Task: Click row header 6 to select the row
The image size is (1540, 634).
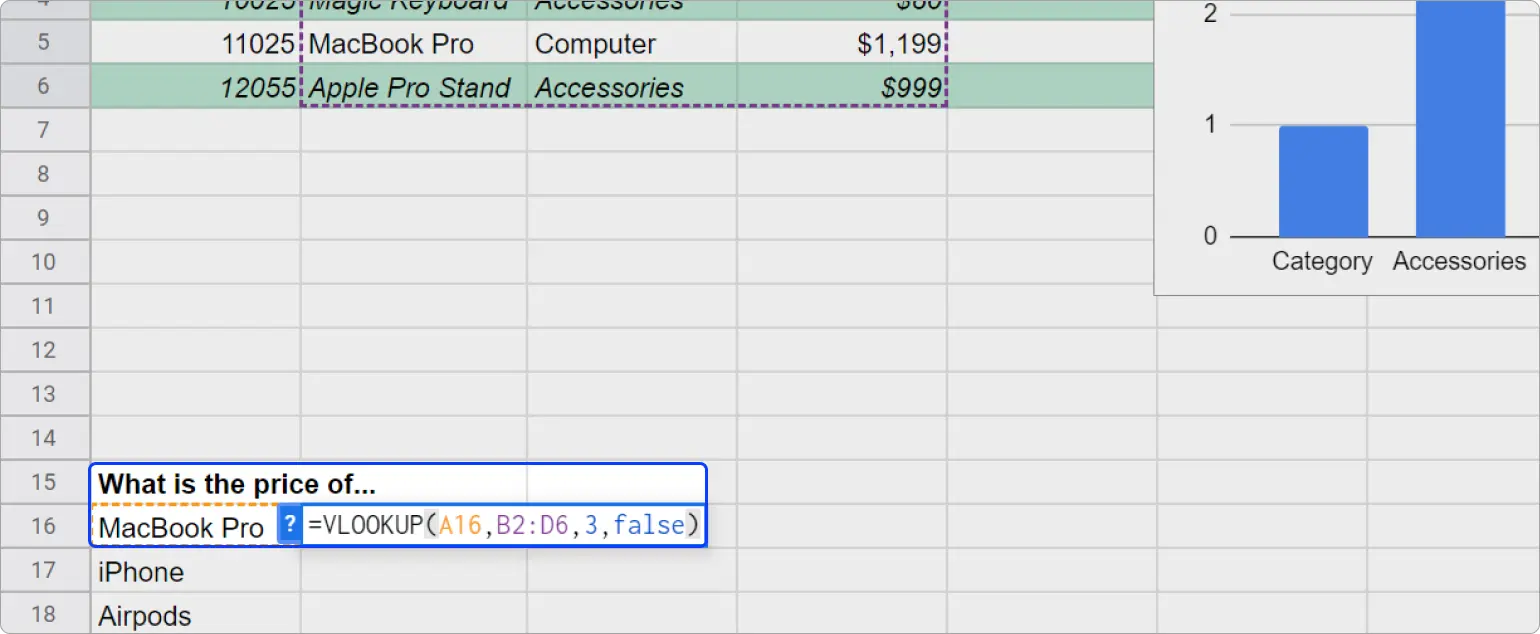Action: pyautogui.click(x=45, y=87)
